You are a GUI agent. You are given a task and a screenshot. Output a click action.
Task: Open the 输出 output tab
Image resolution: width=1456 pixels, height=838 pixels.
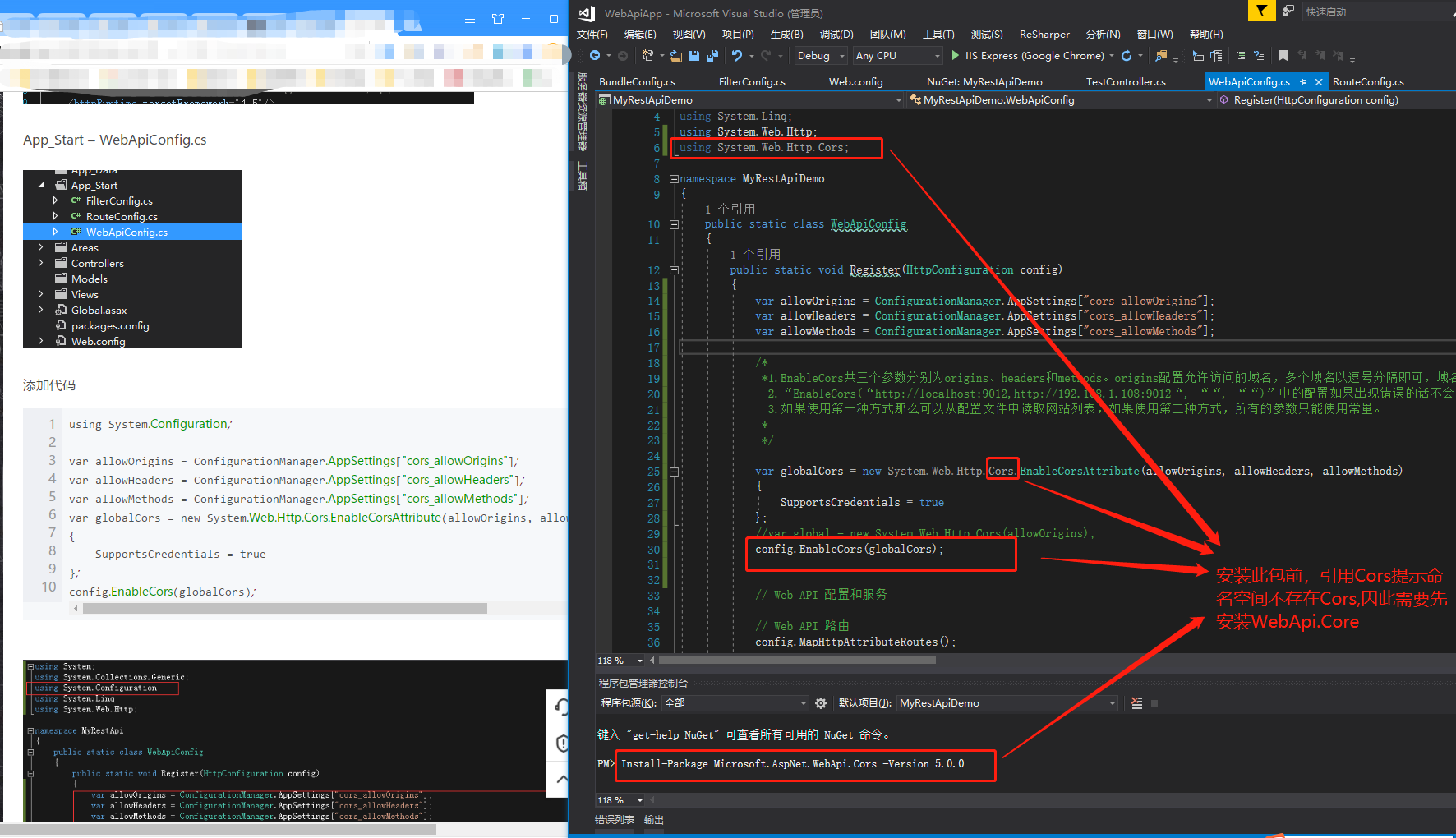point(654,820)
